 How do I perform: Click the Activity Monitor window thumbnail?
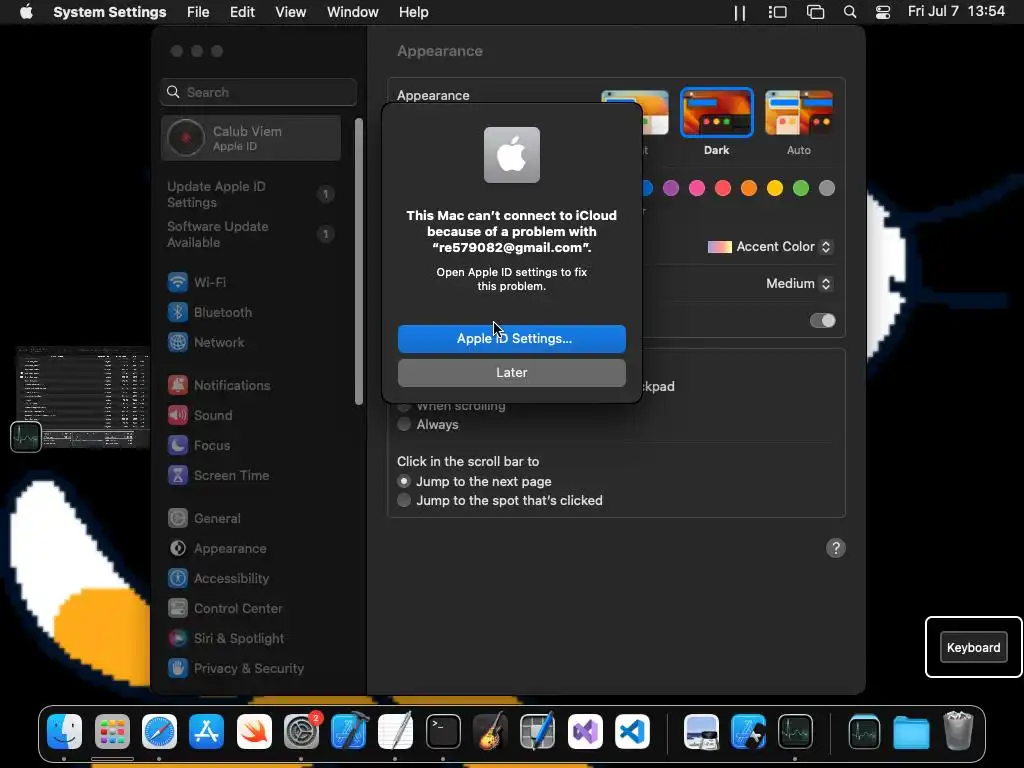83,398
